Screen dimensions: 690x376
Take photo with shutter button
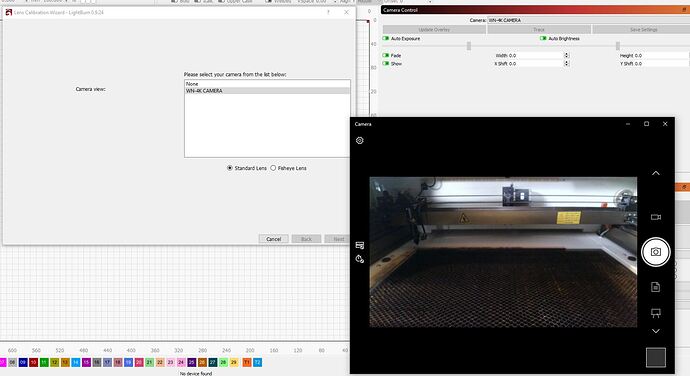coord(656,252)
